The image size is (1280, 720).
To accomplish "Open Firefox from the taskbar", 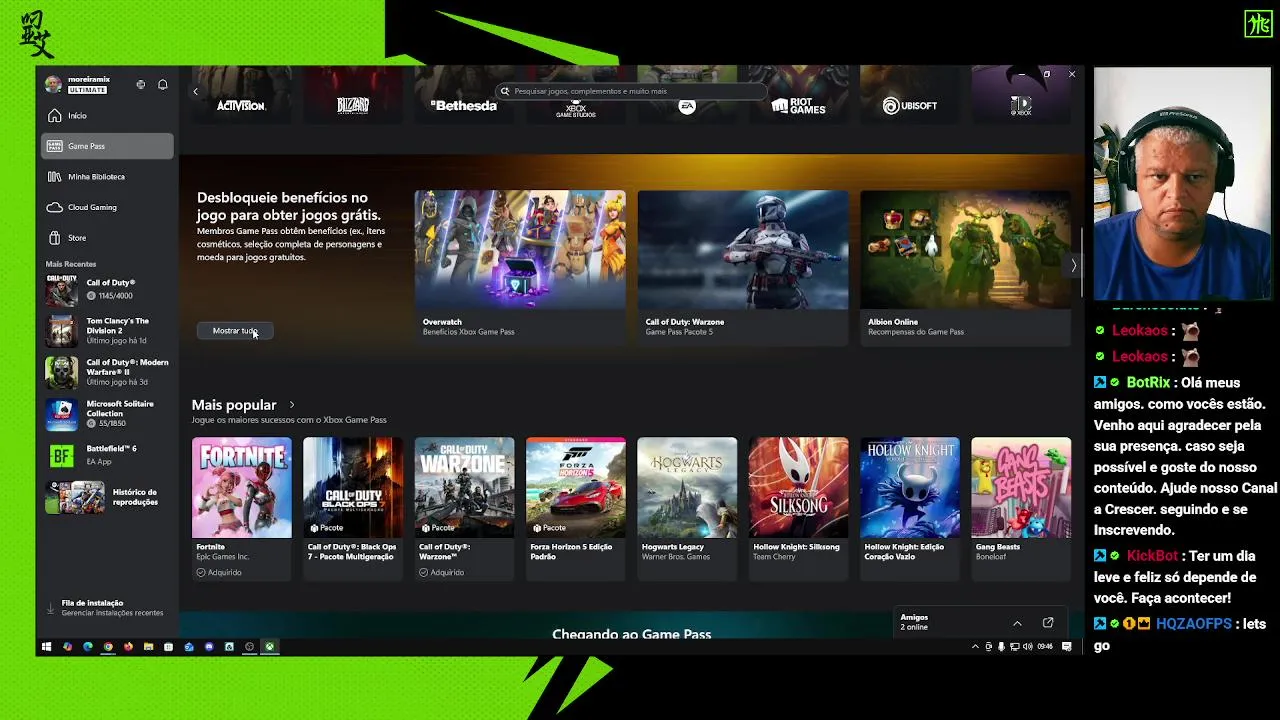I will pyautogui.click(x=128, y=647).
